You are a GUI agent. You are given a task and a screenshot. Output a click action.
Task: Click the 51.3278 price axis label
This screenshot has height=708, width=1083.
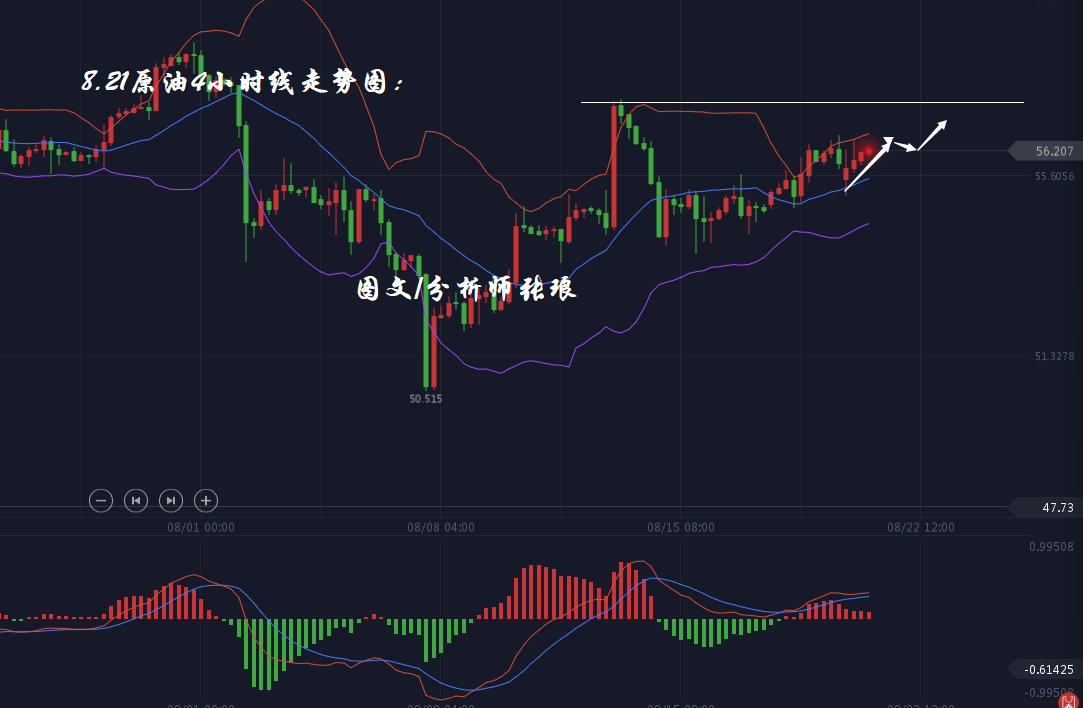click(1054, 357)
